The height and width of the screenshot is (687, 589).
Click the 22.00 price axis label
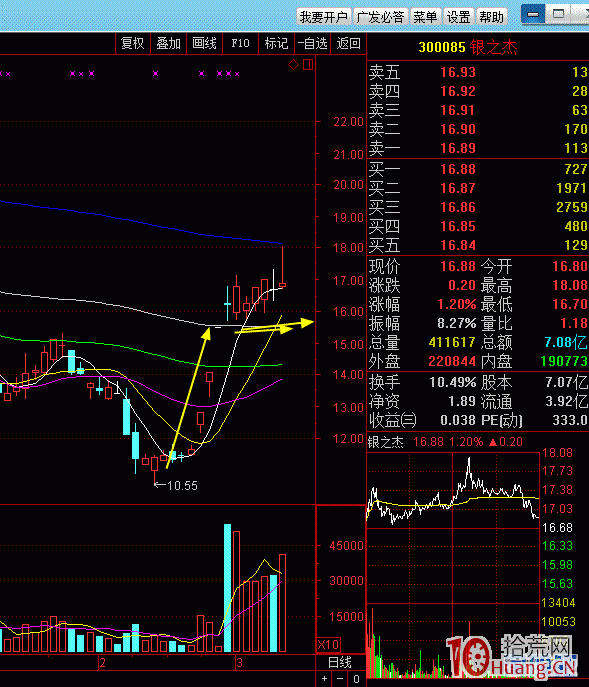click(x=348, y=122)
